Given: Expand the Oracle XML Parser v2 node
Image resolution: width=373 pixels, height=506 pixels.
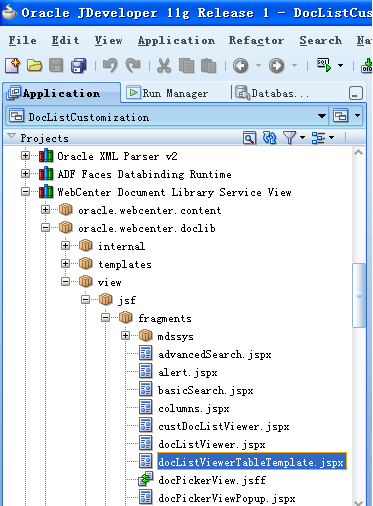Looking at the screenshot, I should tap(25, 156).
